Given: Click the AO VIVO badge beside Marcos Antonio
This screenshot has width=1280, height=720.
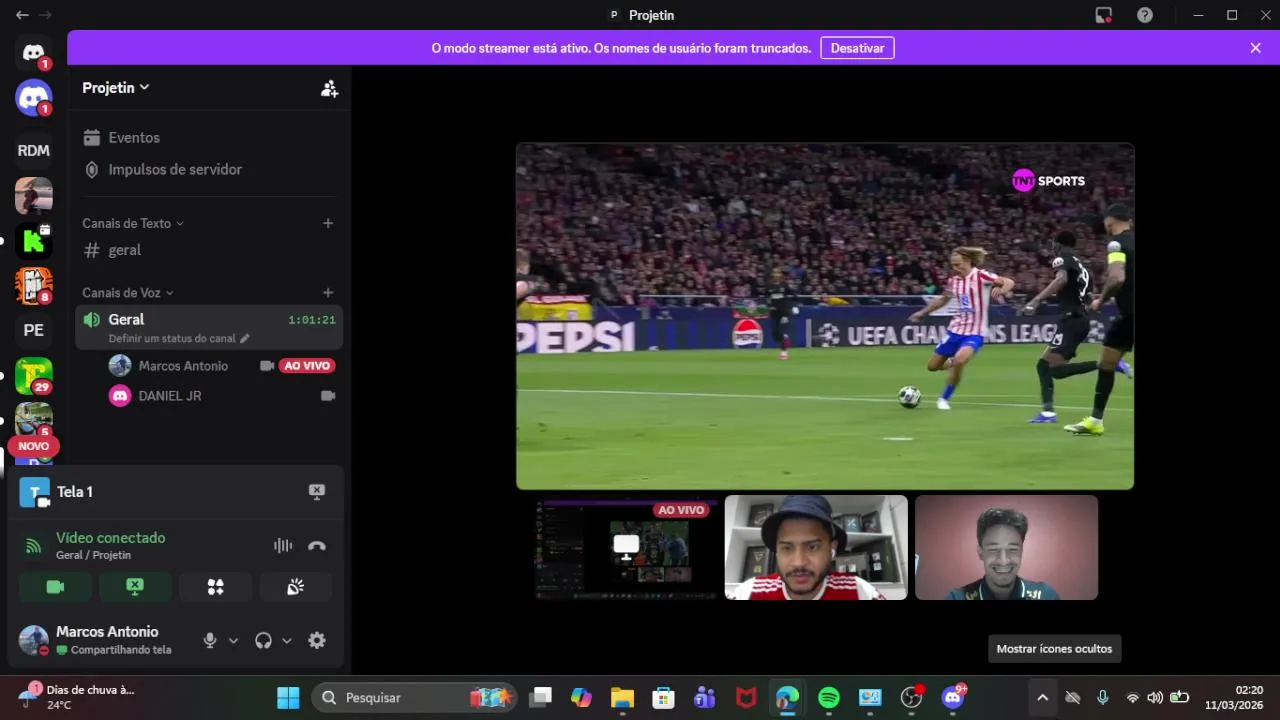Looking at the screenshot, I should click(307, 366).
